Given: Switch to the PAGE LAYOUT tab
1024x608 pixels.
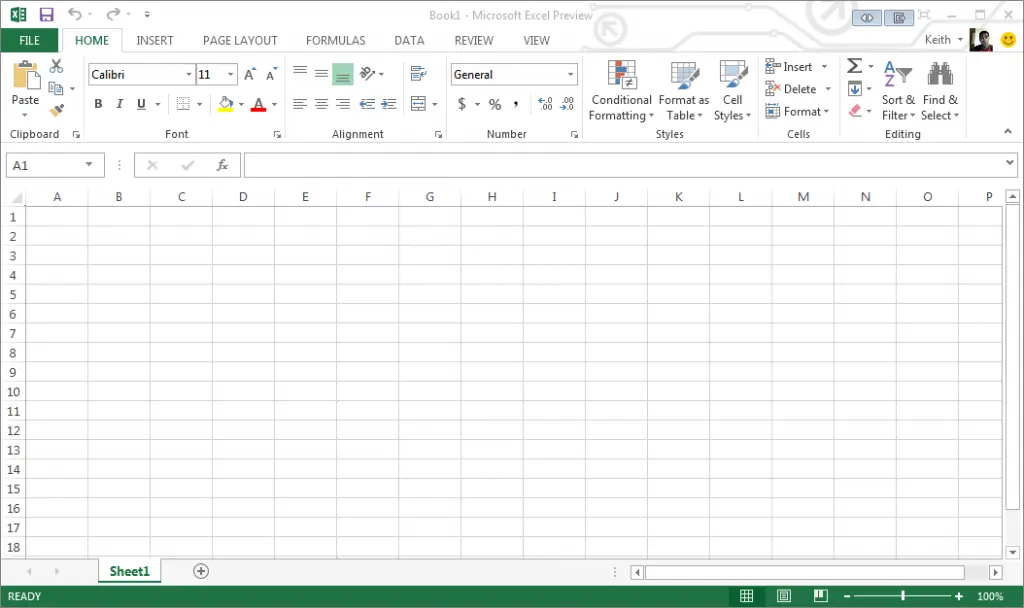Looking at the screenshot, I should point(240,40).
